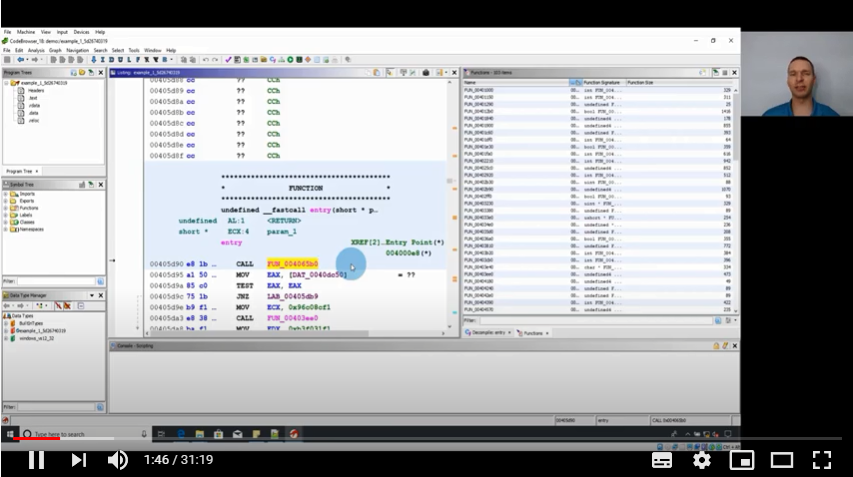The width and height of the screenshot is (853, 477).
Task: Click the Symbol Tree filter options icon
Action: [100, 281]
